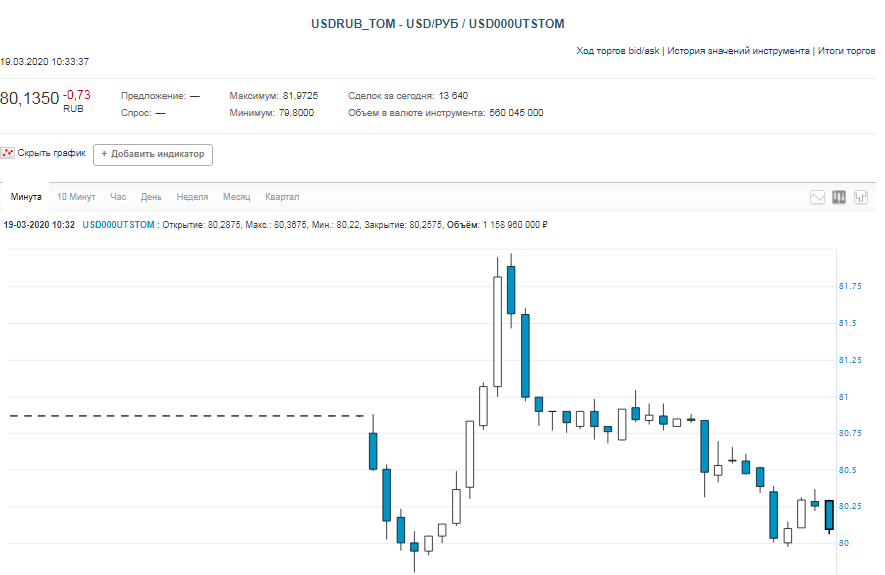The image size is (885, 575).
Task: Click the 81.5 axis label
Action: click(847, 323)
